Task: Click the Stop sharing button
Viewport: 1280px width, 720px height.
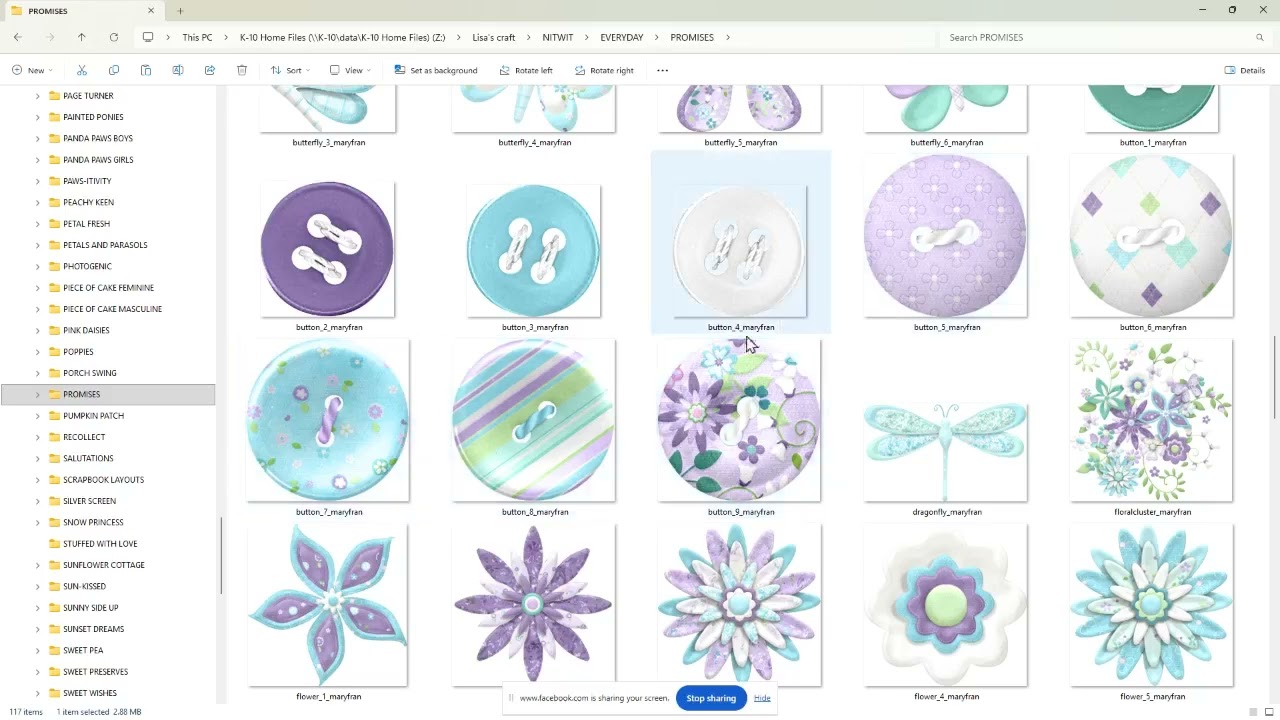Action: click(711, 698)
